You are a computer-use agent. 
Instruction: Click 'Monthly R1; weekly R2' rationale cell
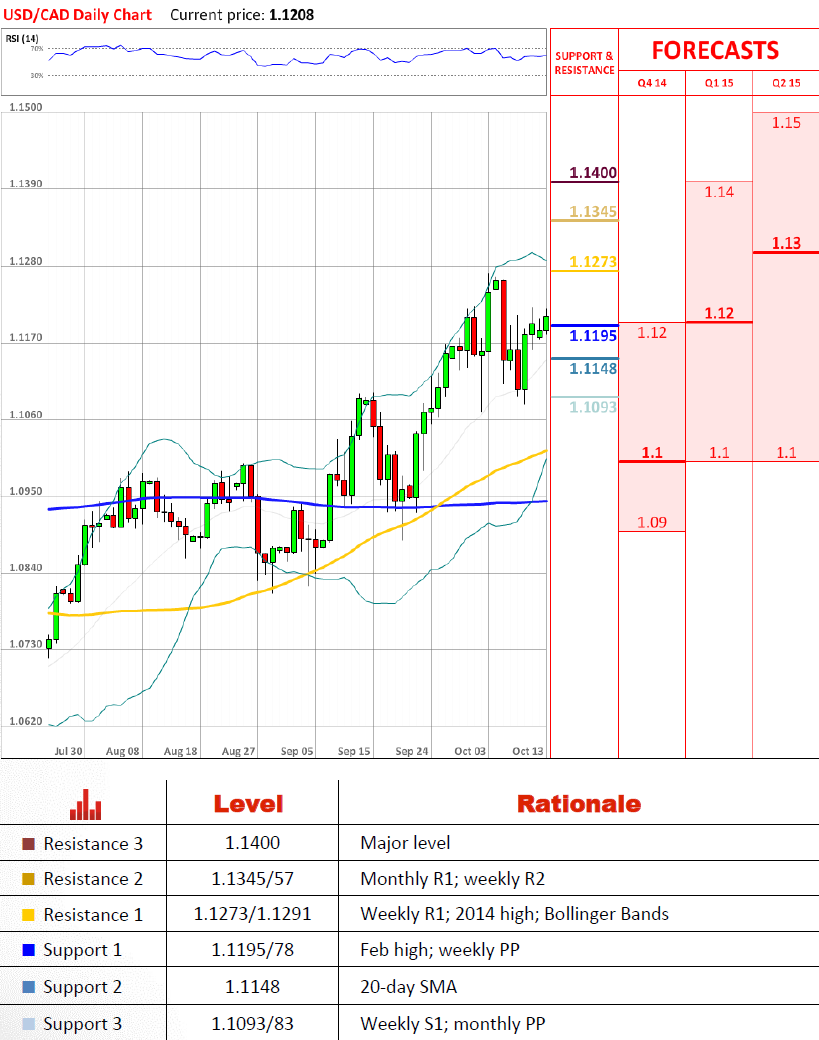(452, 879)
